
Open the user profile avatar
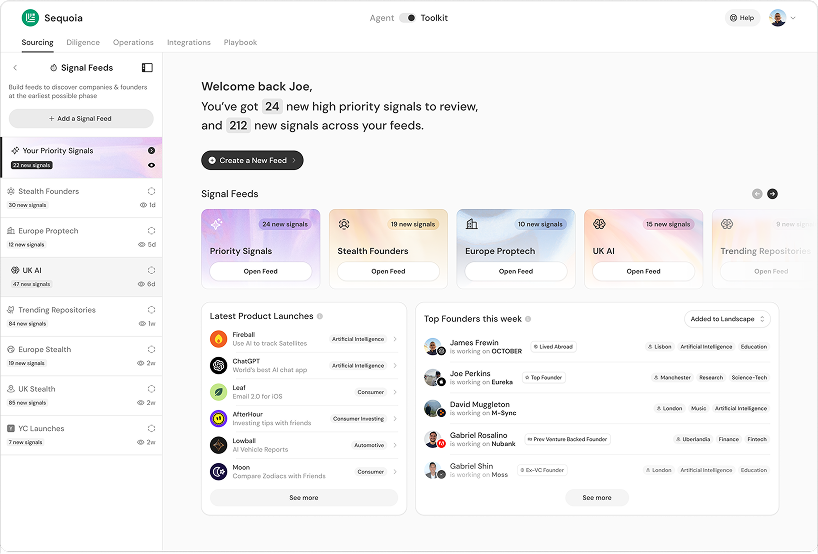pos(777,18)
